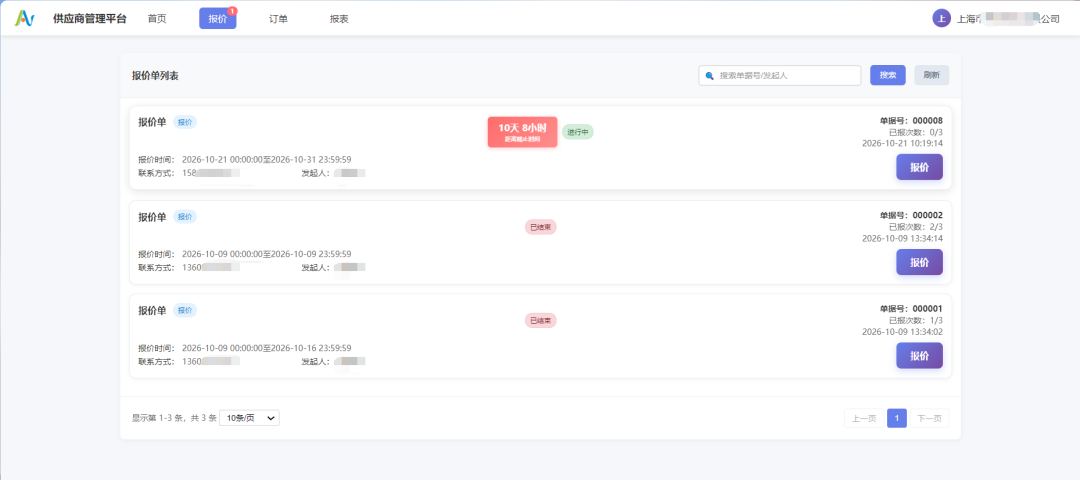The image size is (1080, 480).
Task: Click the company name in header
Action: (x=1008, y=19)
